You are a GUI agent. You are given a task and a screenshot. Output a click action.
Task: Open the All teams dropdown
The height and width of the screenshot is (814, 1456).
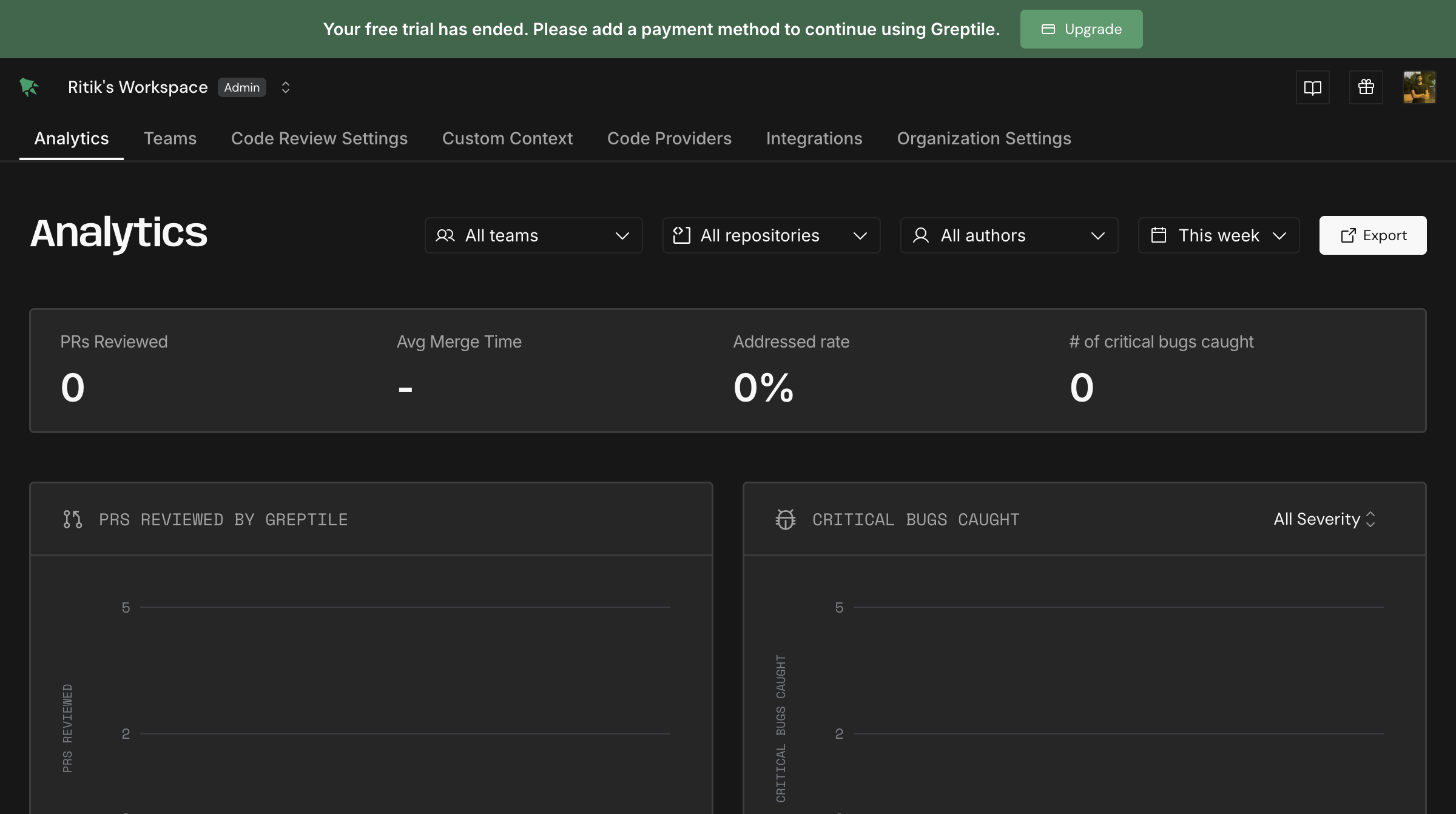point(533,235)
